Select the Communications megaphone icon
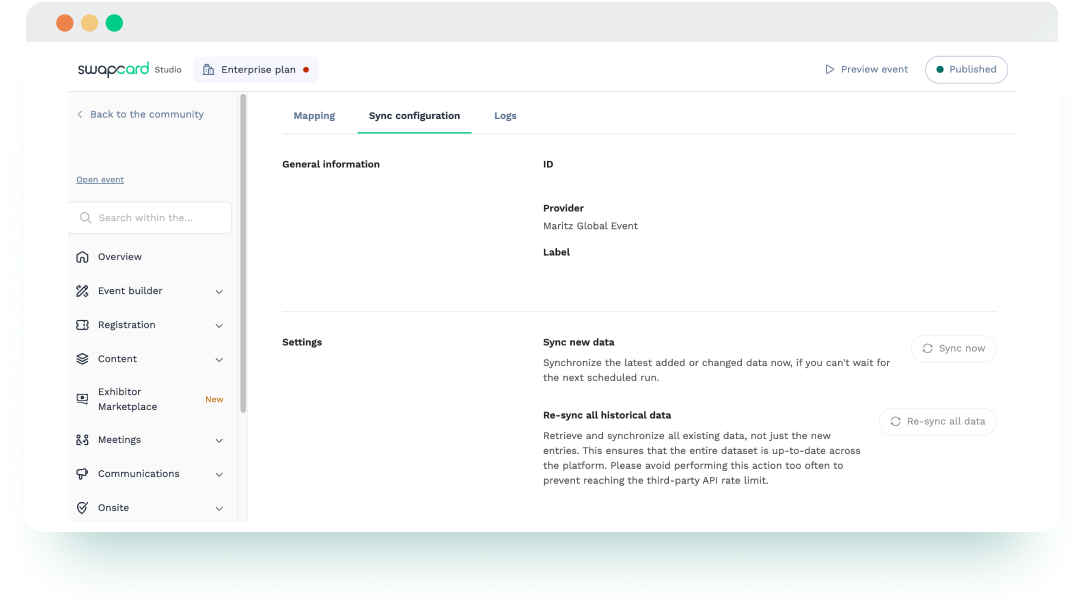This screenshot has height=611, width=1085. [81, 474]
